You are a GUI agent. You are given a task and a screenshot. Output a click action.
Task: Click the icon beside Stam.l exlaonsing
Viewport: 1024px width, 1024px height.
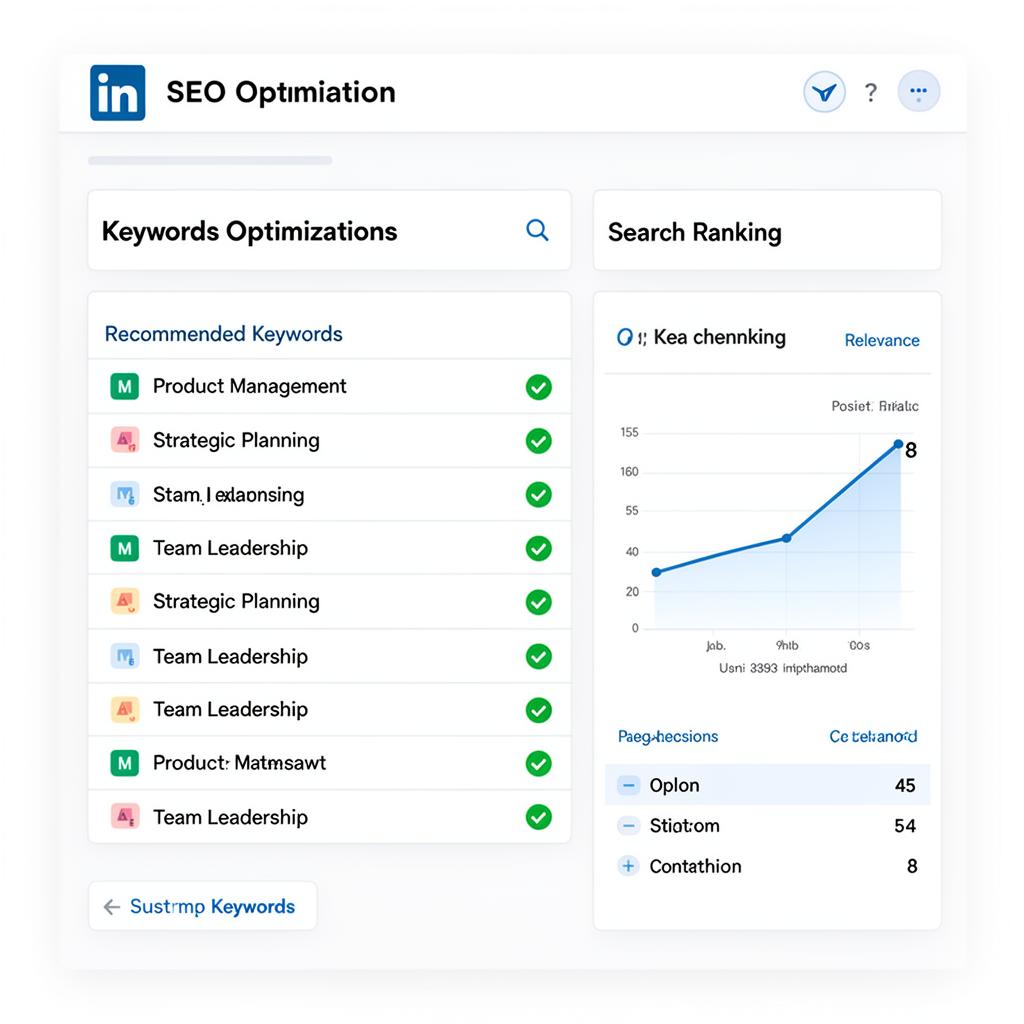click(x=125, y=495)
